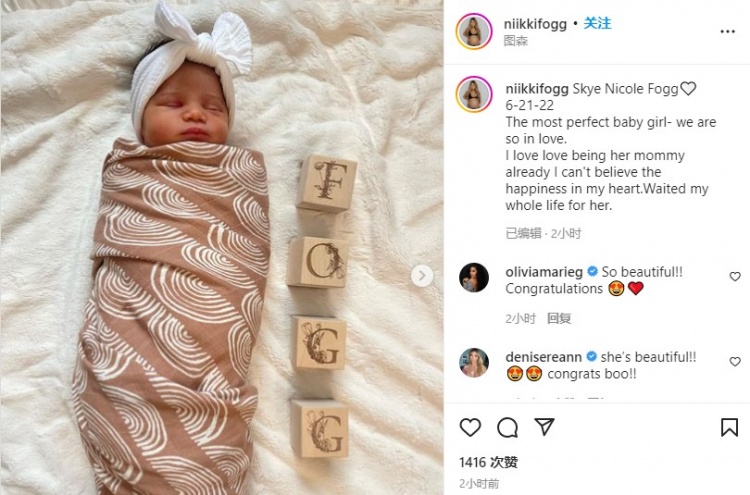Like oliviamarieg's comment
The image size is (750, 495).
[735, 276]
